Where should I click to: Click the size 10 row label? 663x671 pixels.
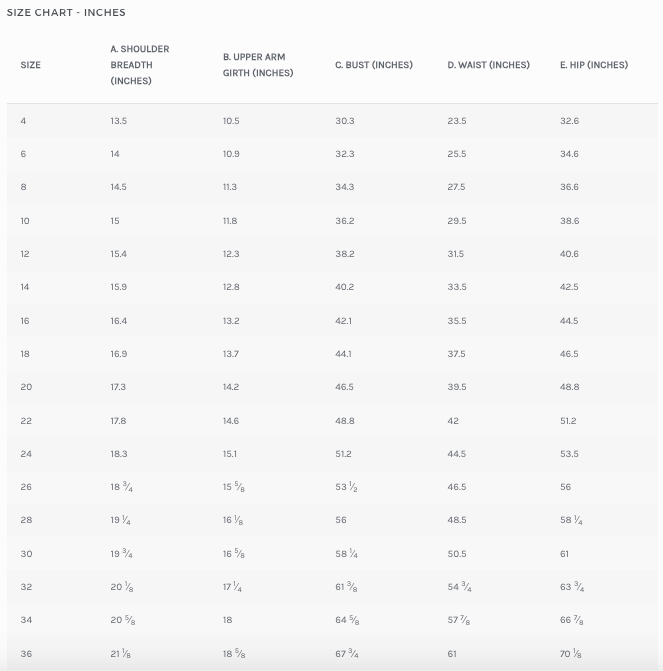click(x=25, y=221)
